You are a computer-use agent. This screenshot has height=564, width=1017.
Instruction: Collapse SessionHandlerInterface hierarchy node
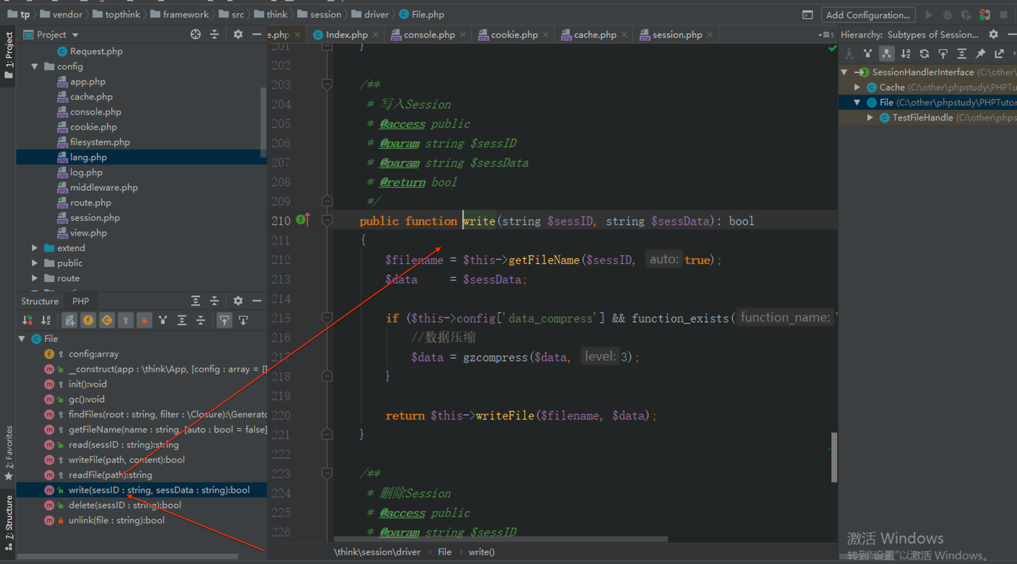[844, 72]
